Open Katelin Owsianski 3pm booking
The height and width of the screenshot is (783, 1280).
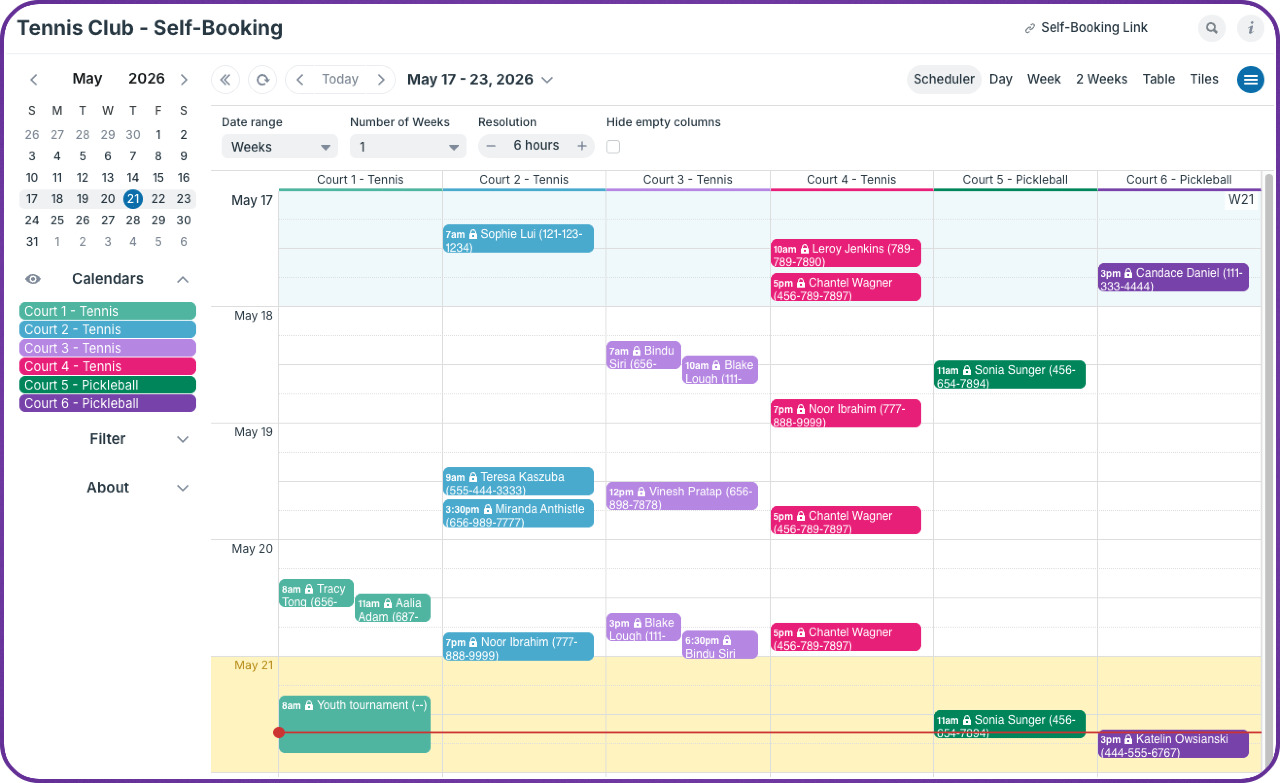pyautogui.click(x=1173, y=744)
